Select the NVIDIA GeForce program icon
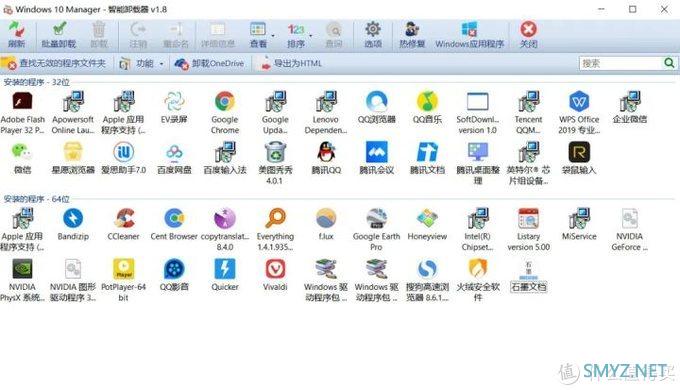The image size is (680, 390). (x=630, y=218)
